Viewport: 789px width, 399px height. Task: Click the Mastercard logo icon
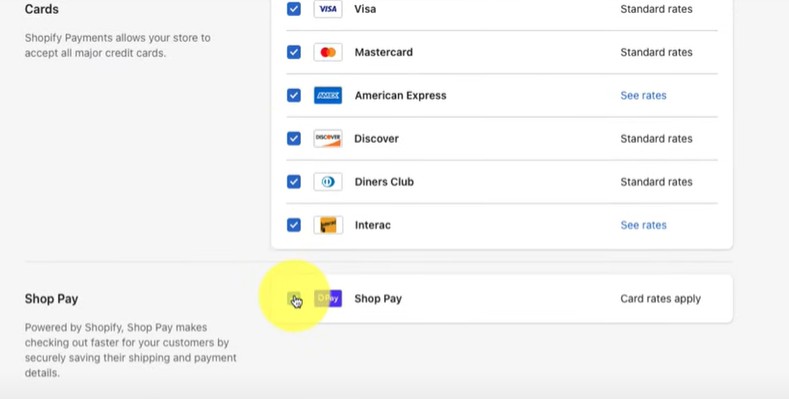[328, 52]
